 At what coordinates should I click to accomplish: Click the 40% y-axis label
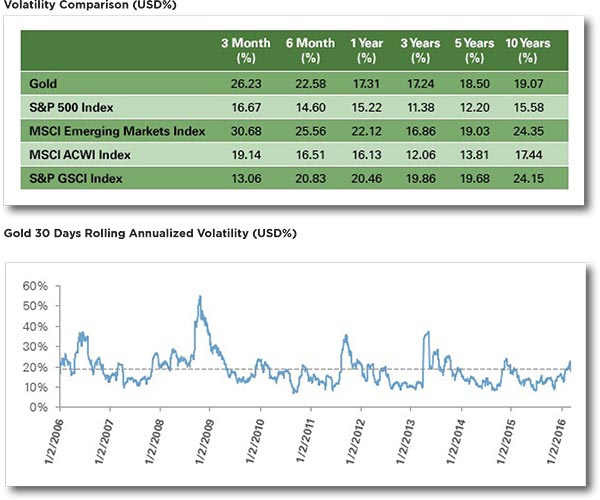[x=35, y=327]
